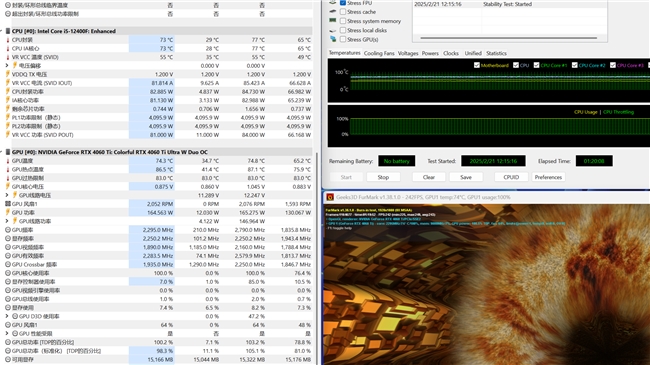Open Preferences in the stability test window
The width and height of the screenshot is (650, 365).
(x=548, y=177)
